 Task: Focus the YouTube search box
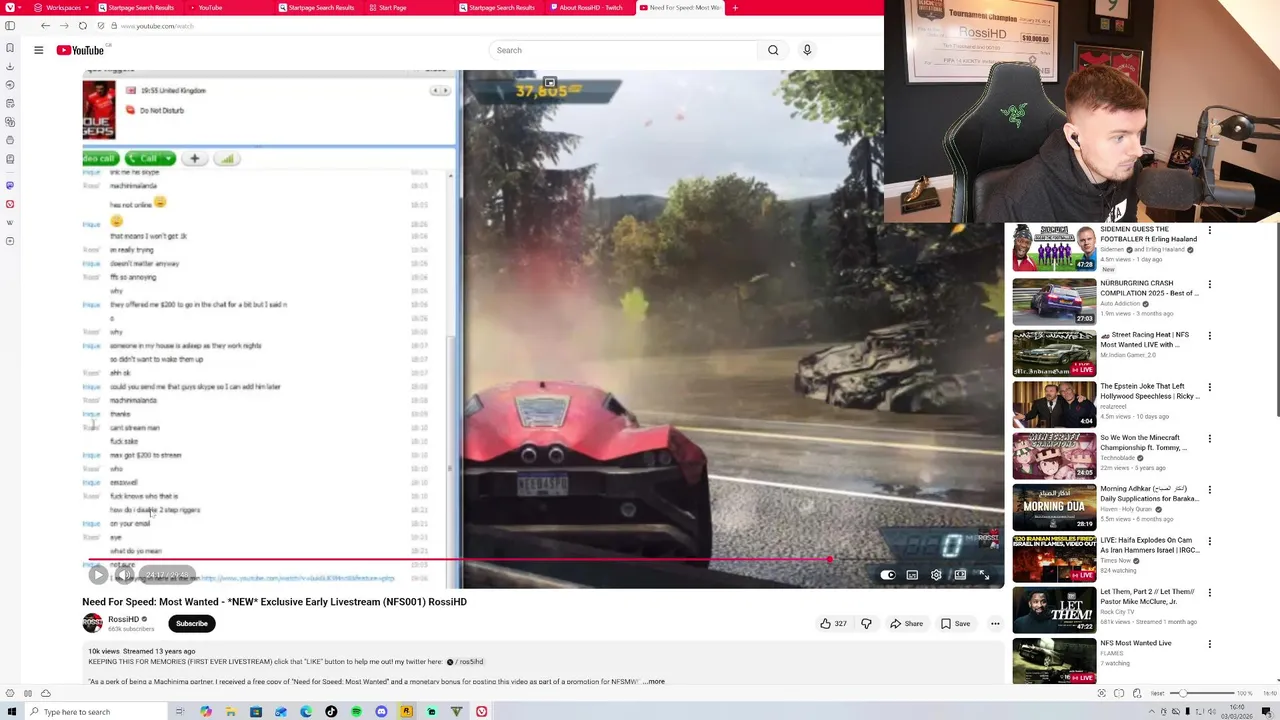point(625,50)
